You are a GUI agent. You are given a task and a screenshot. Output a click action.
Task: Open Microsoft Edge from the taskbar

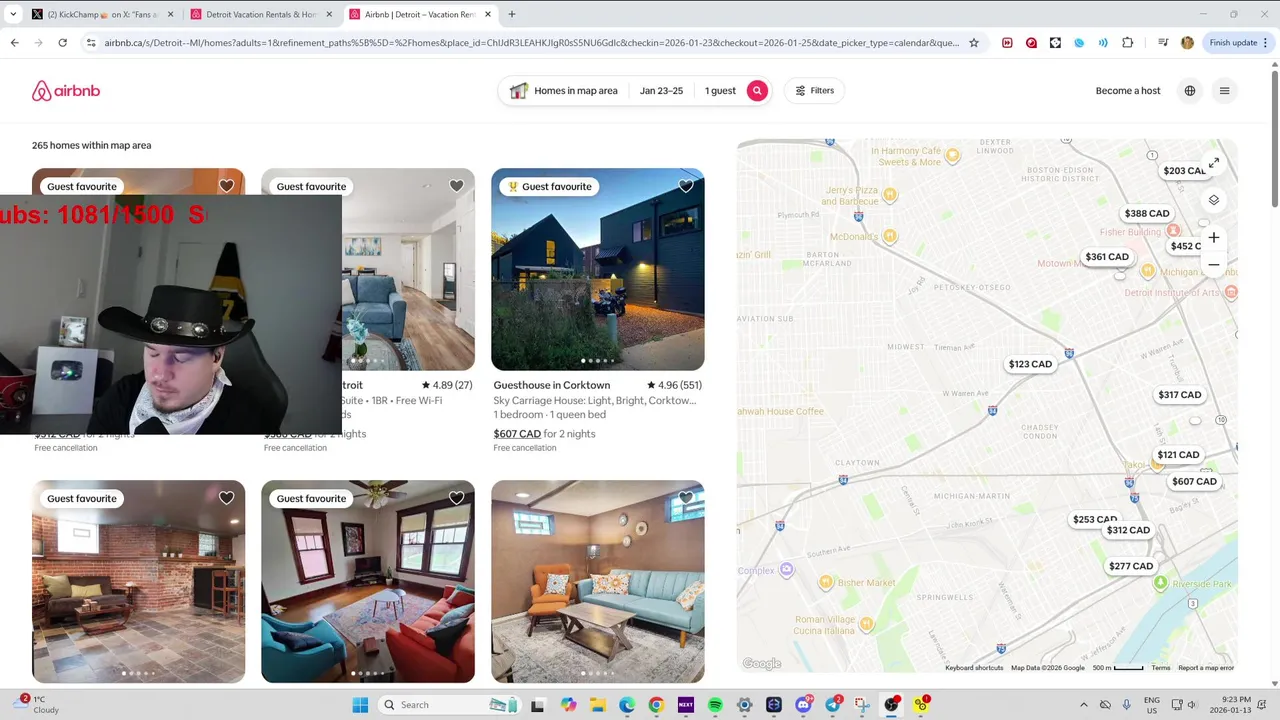click(x=627, y=705)
